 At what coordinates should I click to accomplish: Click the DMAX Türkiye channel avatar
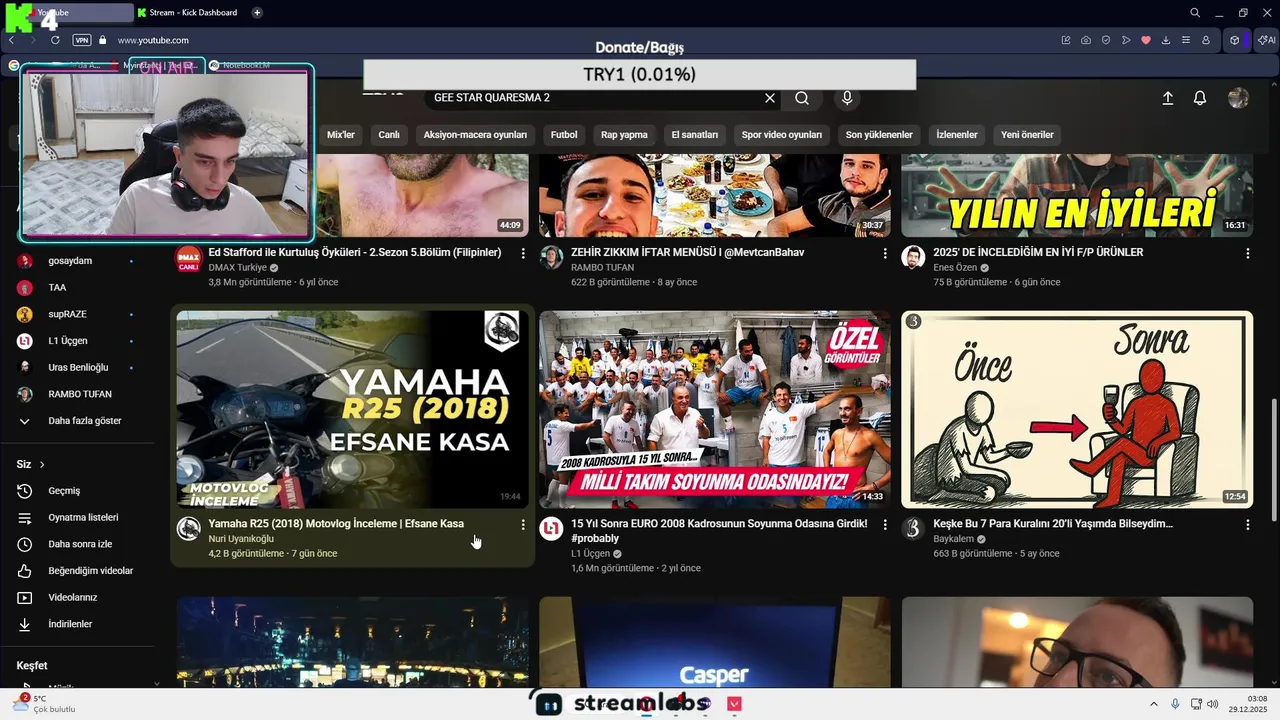[x=188, y=258]
